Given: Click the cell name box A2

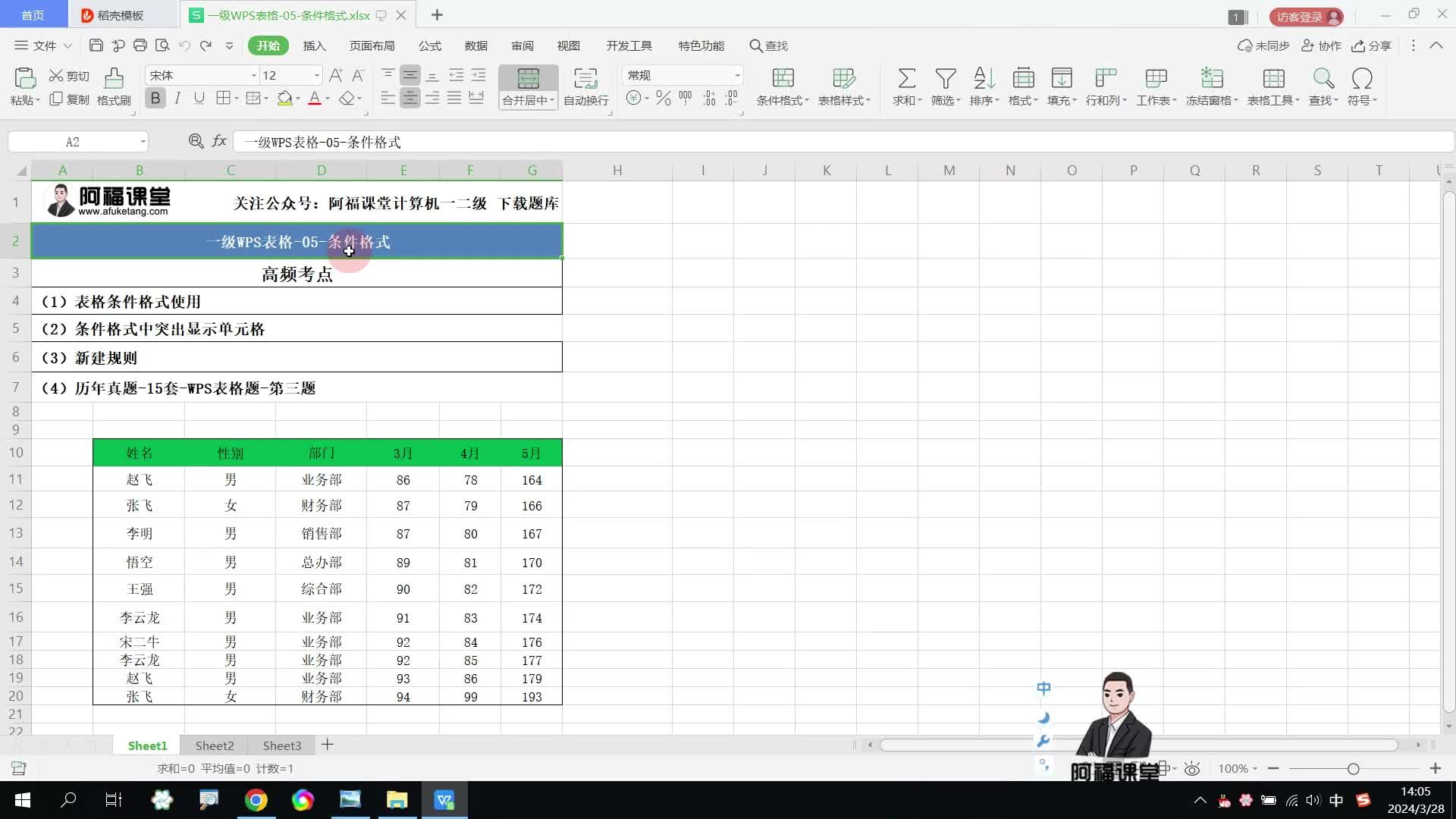Looking at the screenshot, I should tap(73, 142).
